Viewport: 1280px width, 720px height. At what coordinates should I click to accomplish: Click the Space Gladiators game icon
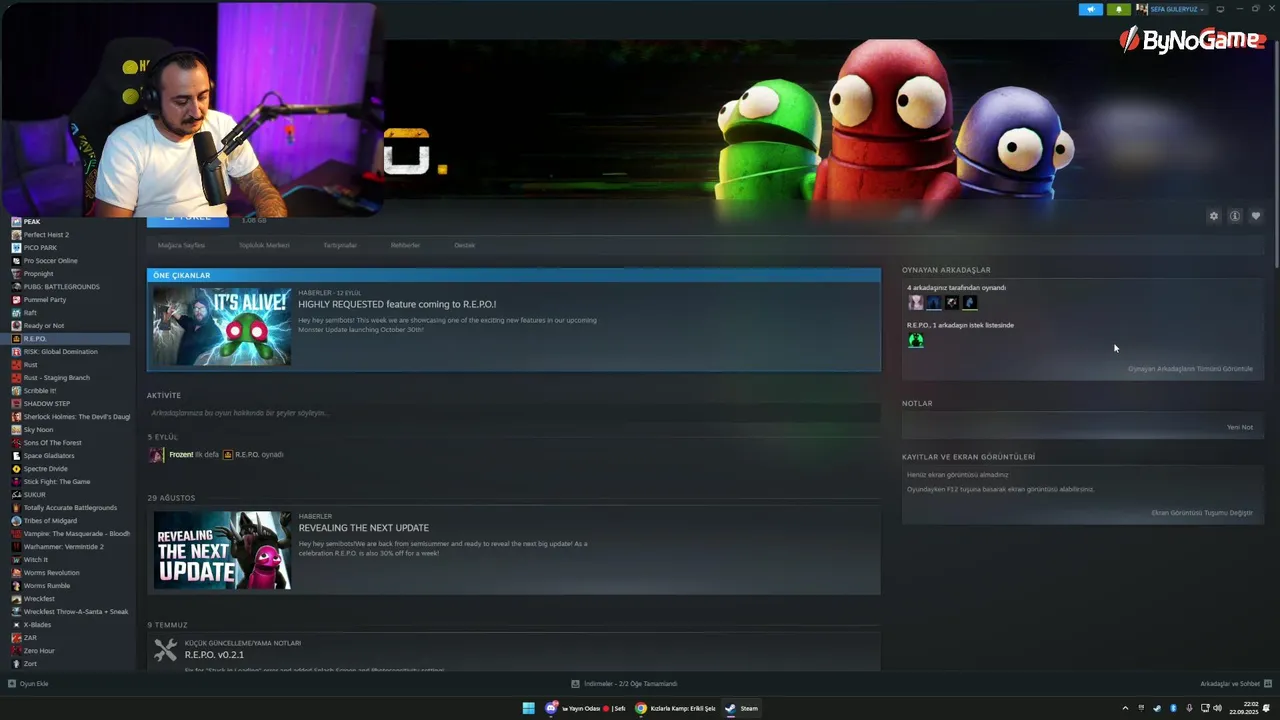coord(16,456)
